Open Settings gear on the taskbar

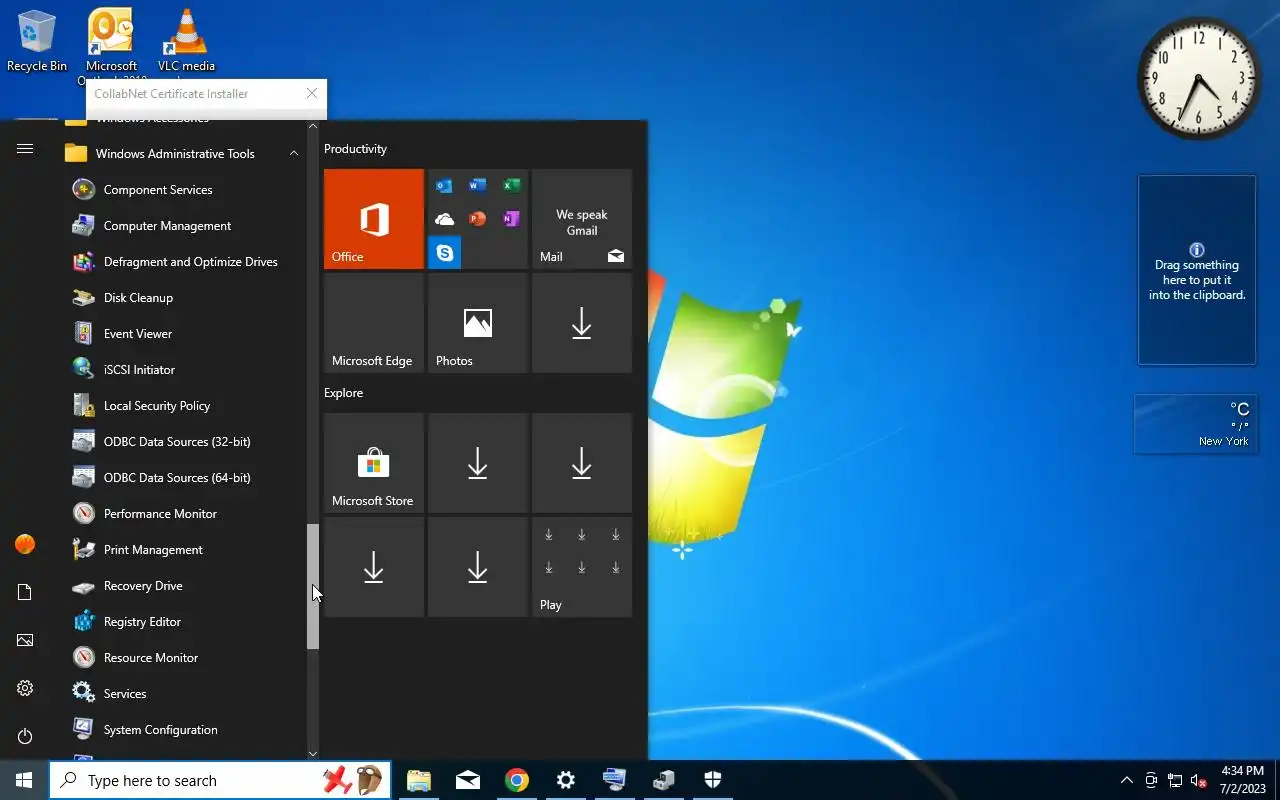pyautogui.click(x=566, y=780)
